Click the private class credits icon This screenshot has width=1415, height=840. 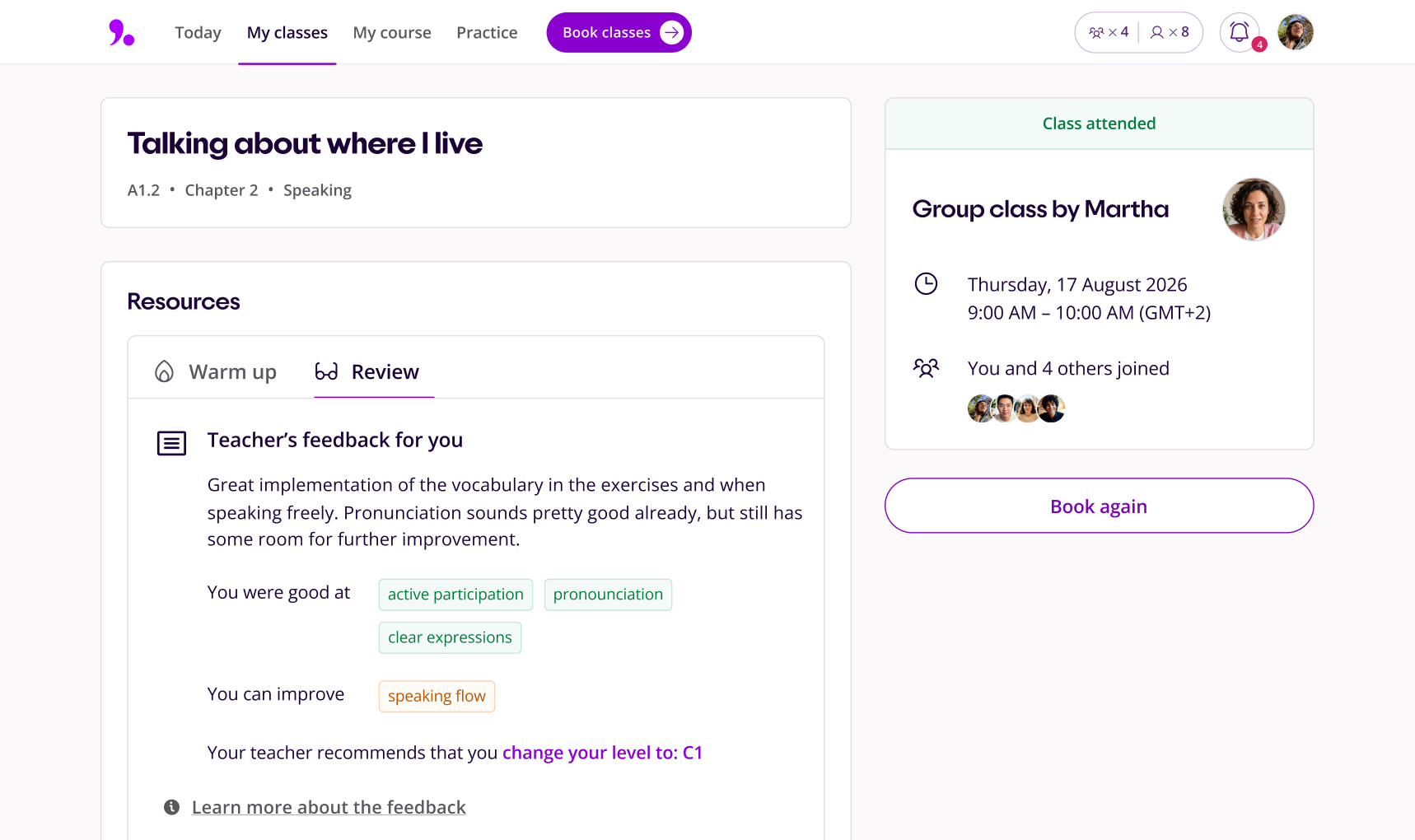tap(1157, 33)
